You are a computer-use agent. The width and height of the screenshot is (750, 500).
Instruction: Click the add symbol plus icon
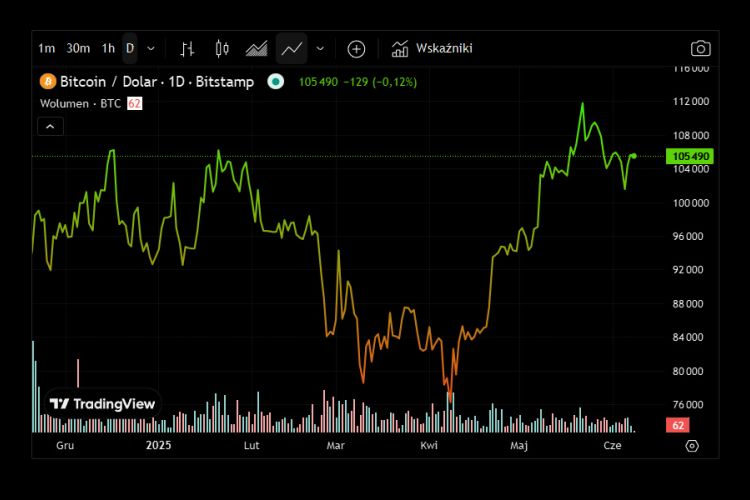pyautogui.click(x=356, y=48)
